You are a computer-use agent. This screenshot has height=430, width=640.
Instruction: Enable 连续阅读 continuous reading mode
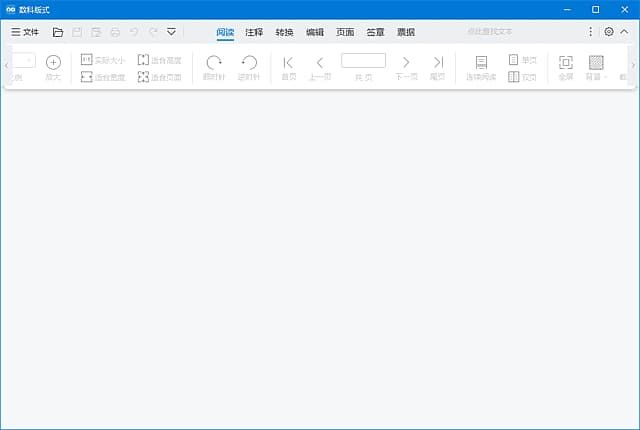[481, 68]
